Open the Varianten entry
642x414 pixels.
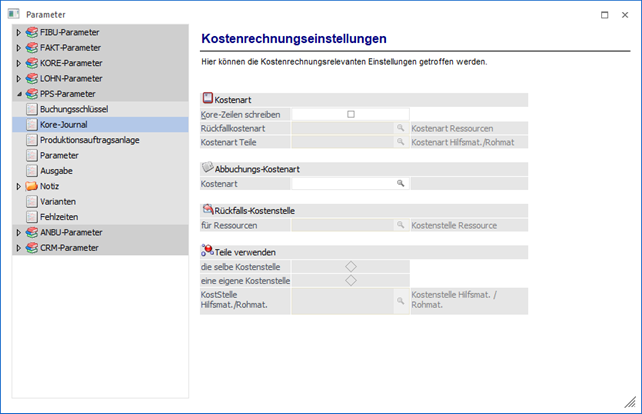tap(58, 201)
